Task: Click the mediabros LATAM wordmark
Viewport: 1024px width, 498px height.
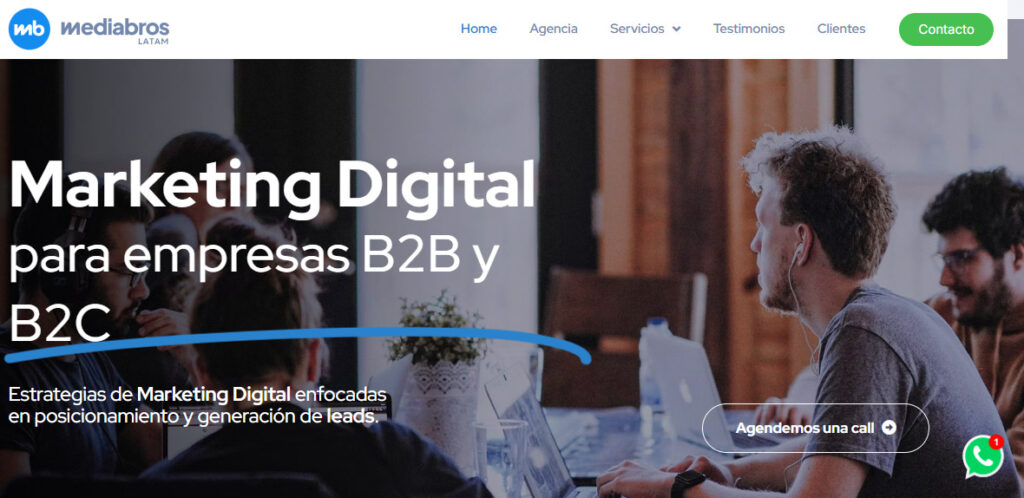Action: coord(115,30)
